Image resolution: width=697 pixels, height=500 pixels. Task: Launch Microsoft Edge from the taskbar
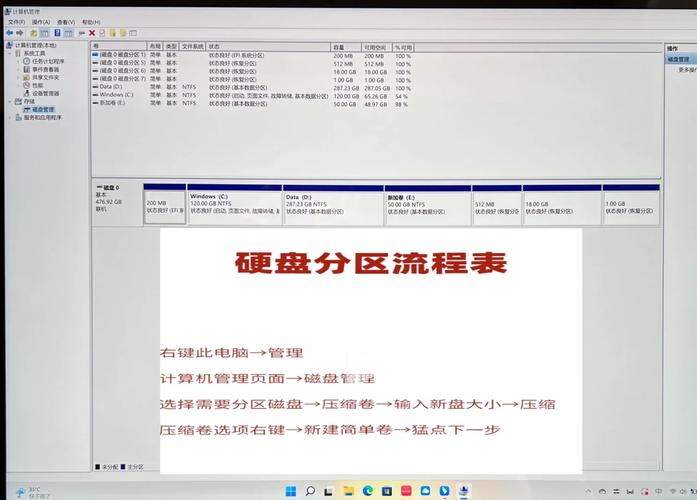pyautogui.click(x=368, y=491)
